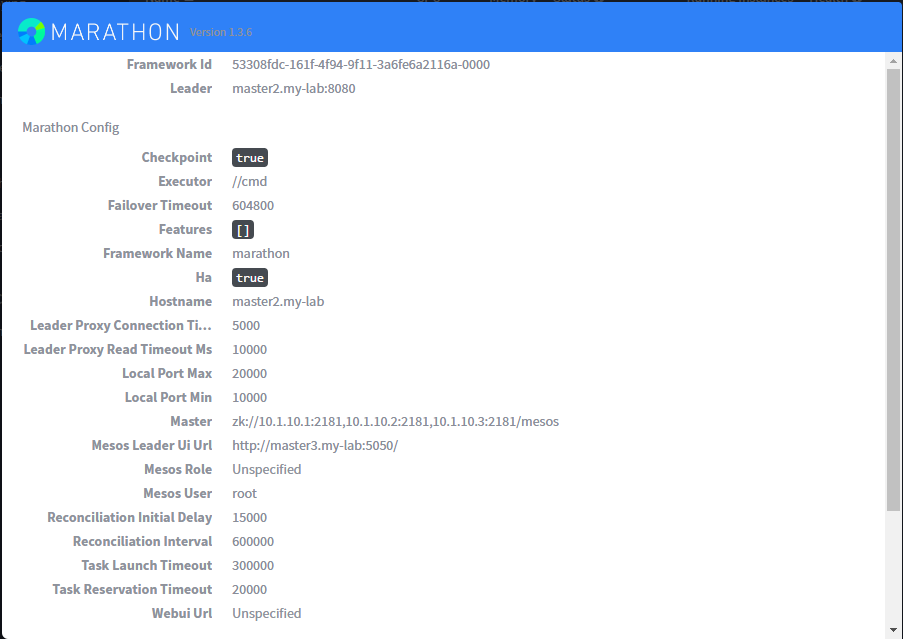Select the Mesos Role value Unspecified
Viewport: 903px width, 639px height.
click(x=267, y=470)
